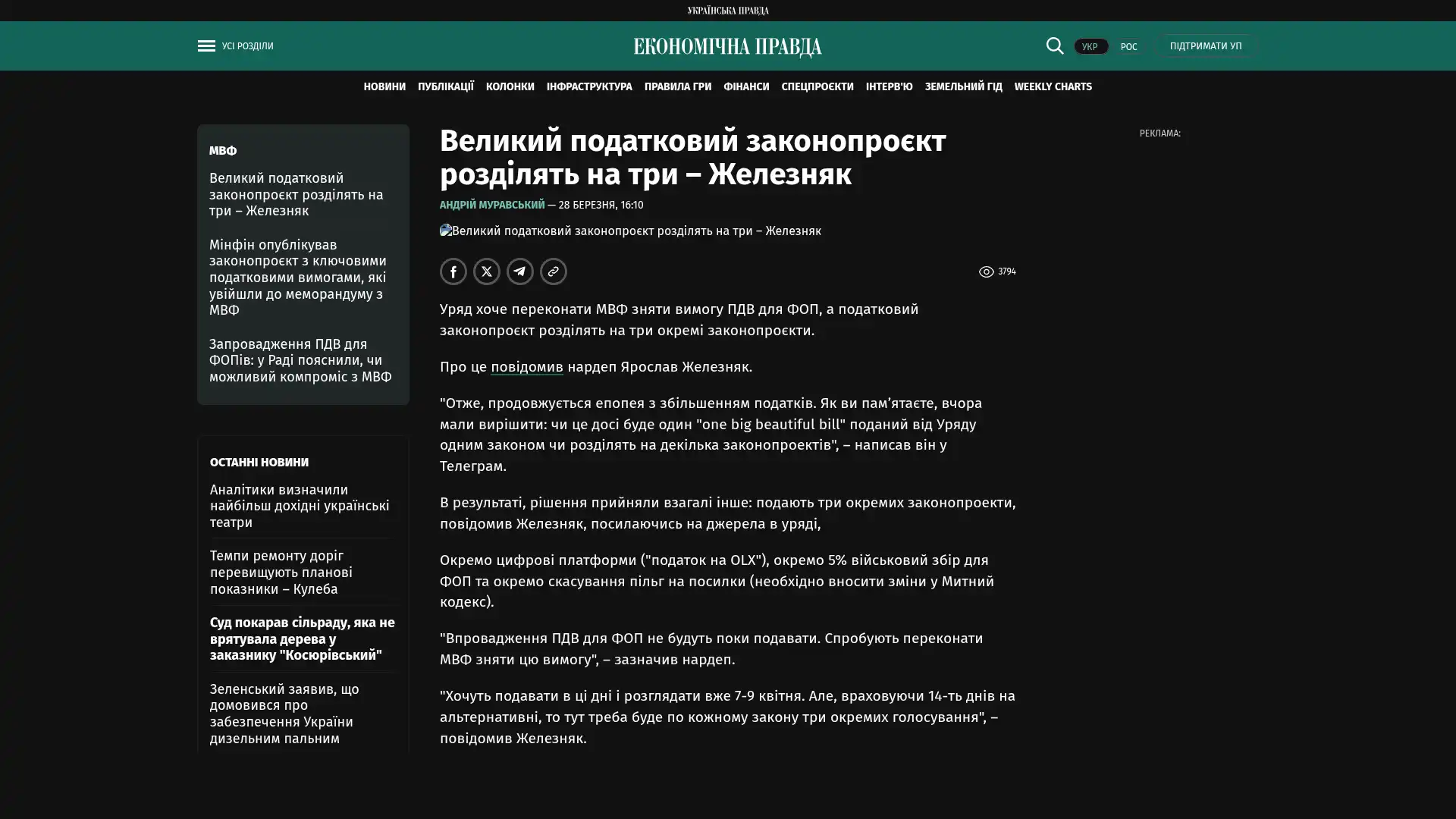
Task: Click the Українська правда top logo
Action: [x=727, y=10]
